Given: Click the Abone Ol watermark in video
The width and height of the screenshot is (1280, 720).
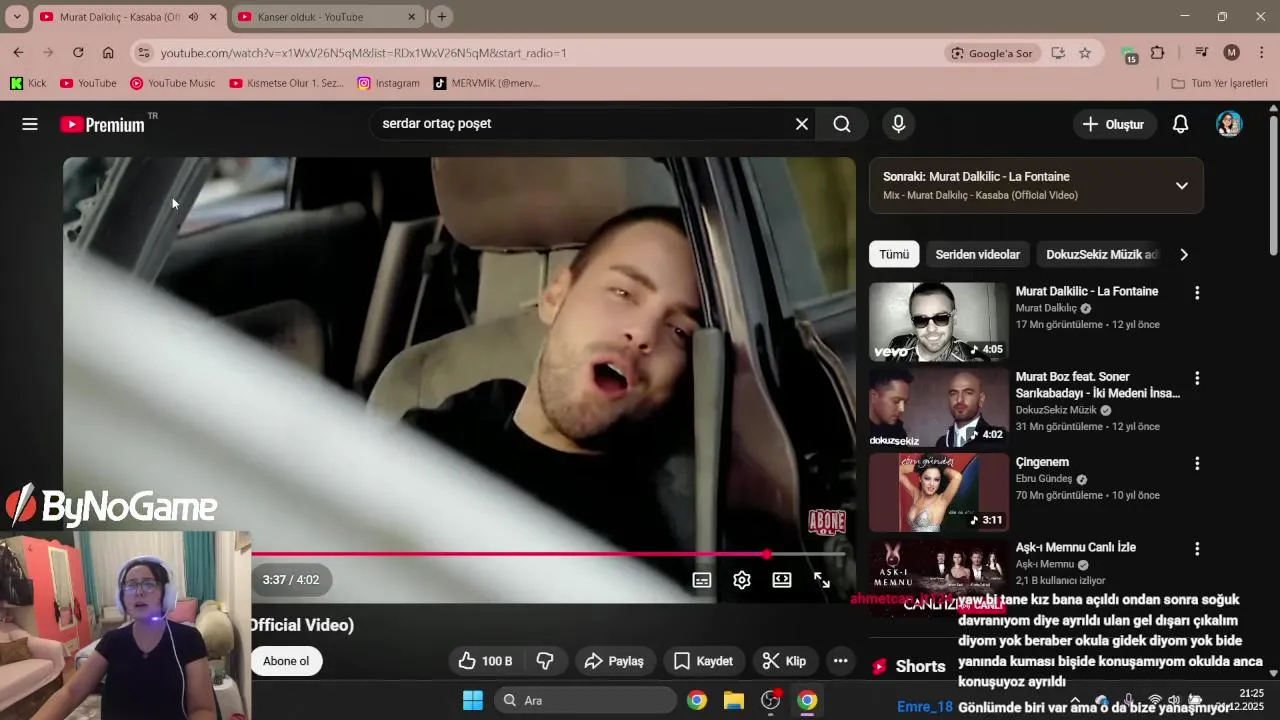Looking at the screenshot, I should coord(827,521).
